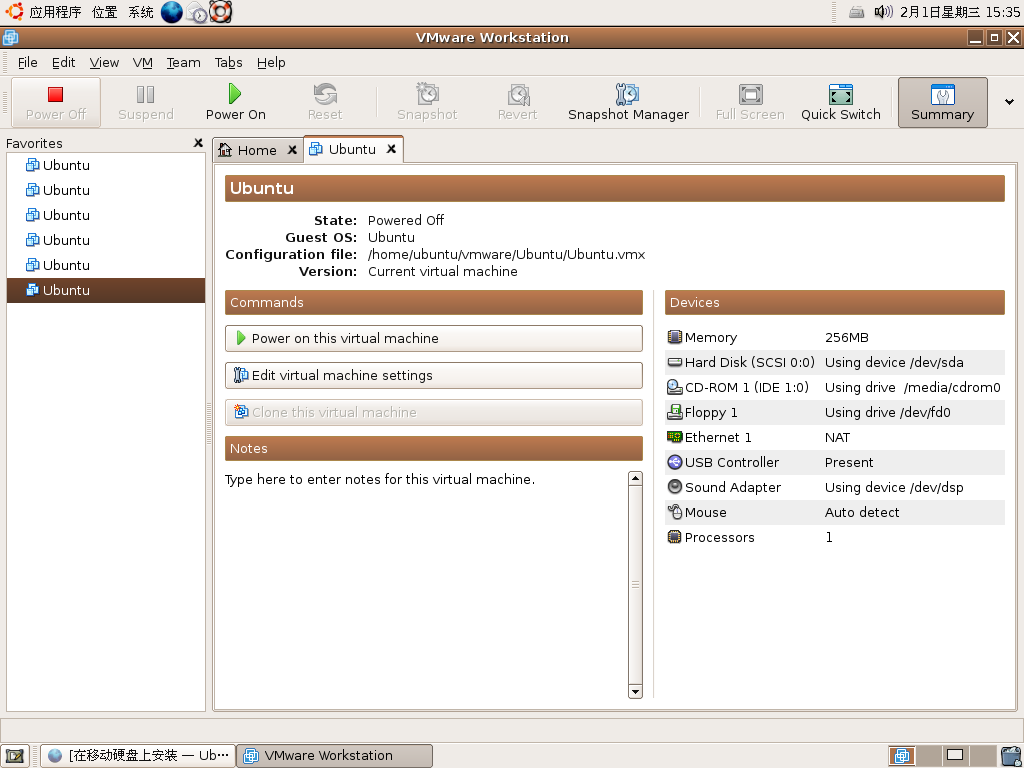The height and width of the screenshot is (768, 1024).
Task: Open the 系统 system menu
Action: pyautogui.click(x=140, y=12)
